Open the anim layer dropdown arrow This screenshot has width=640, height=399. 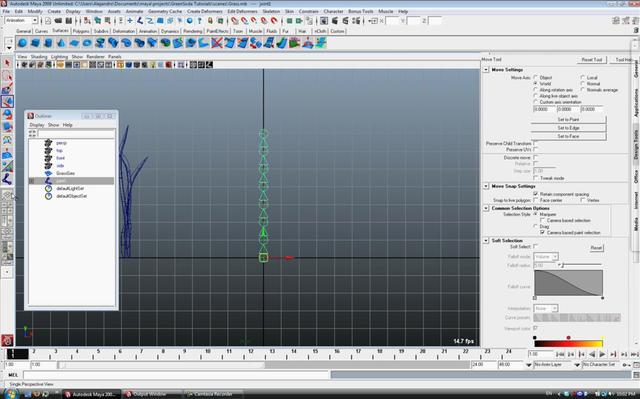click(529, 365)
